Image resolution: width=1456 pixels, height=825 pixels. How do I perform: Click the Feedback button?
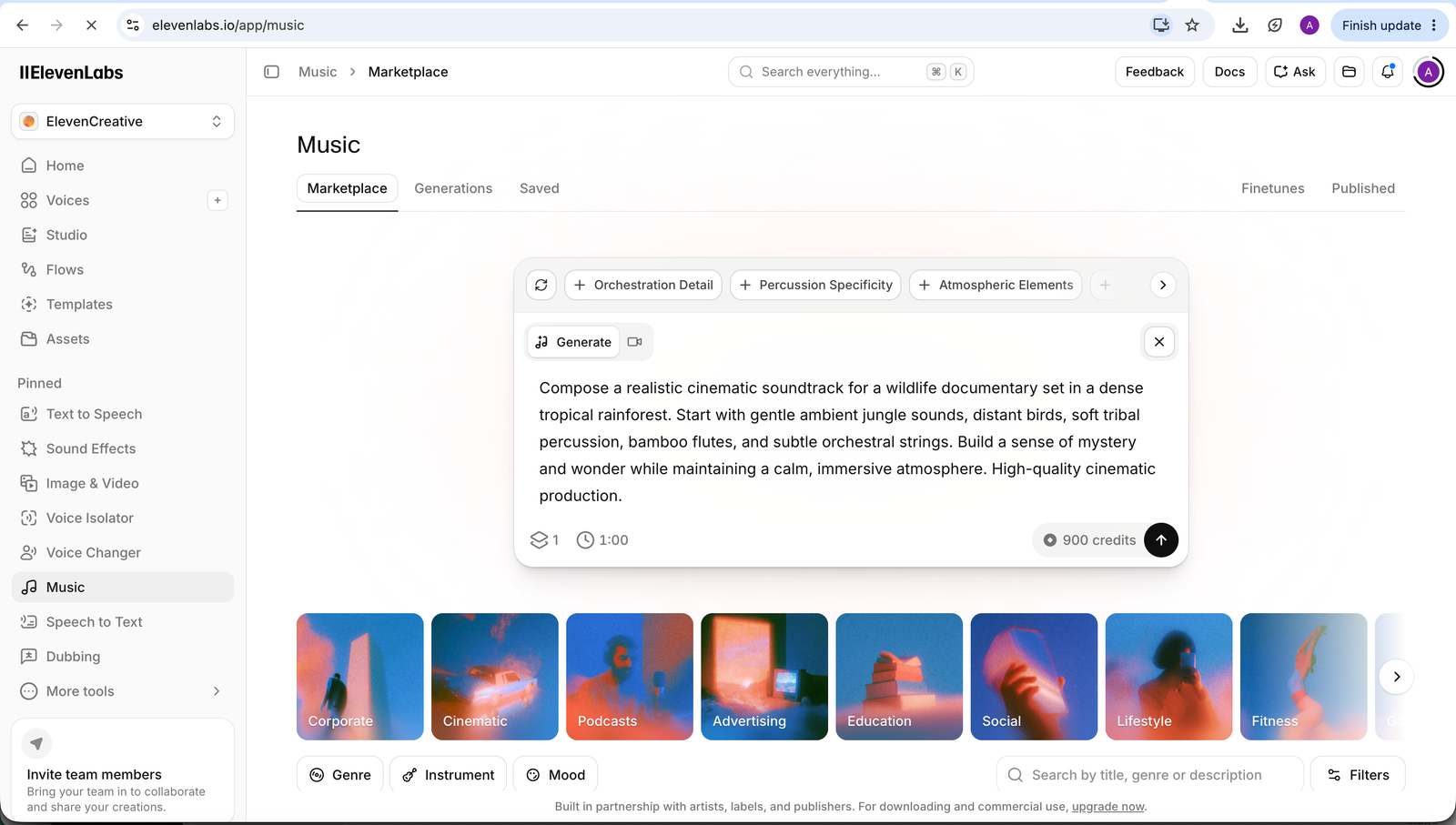click(x=1155, y=72)
